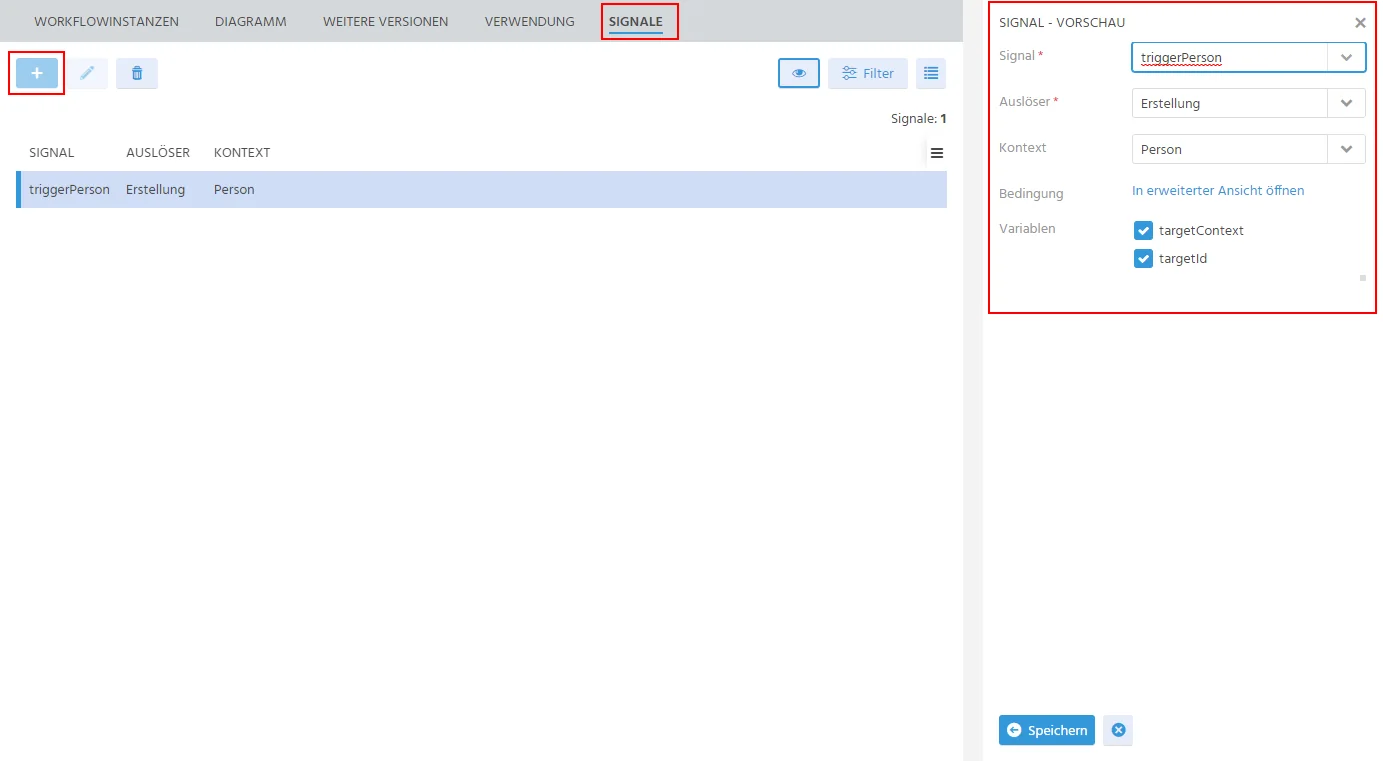Uncheck the targetId variable

pyautogui.click(x=1143, y=258)
